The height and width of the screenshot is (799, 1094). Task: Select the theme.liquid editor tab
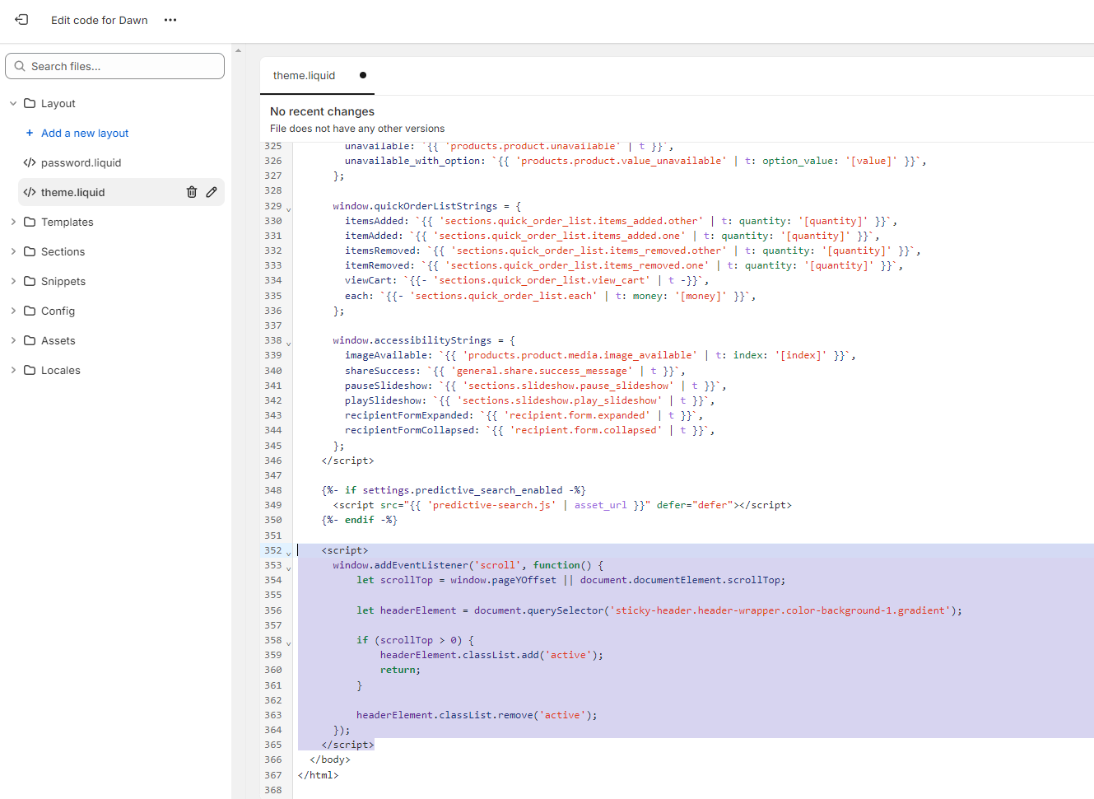point(304,75)
